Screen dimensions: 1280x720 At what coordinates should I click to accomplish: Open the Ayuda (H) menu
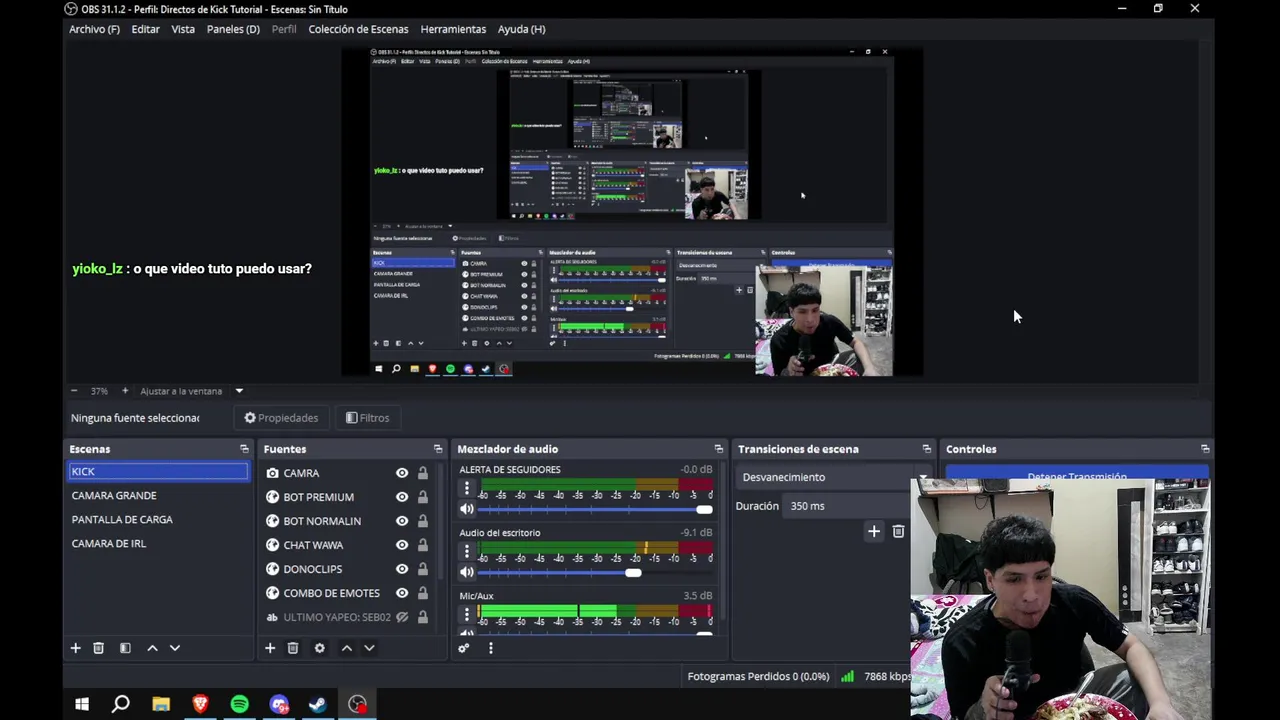point(522,29)
